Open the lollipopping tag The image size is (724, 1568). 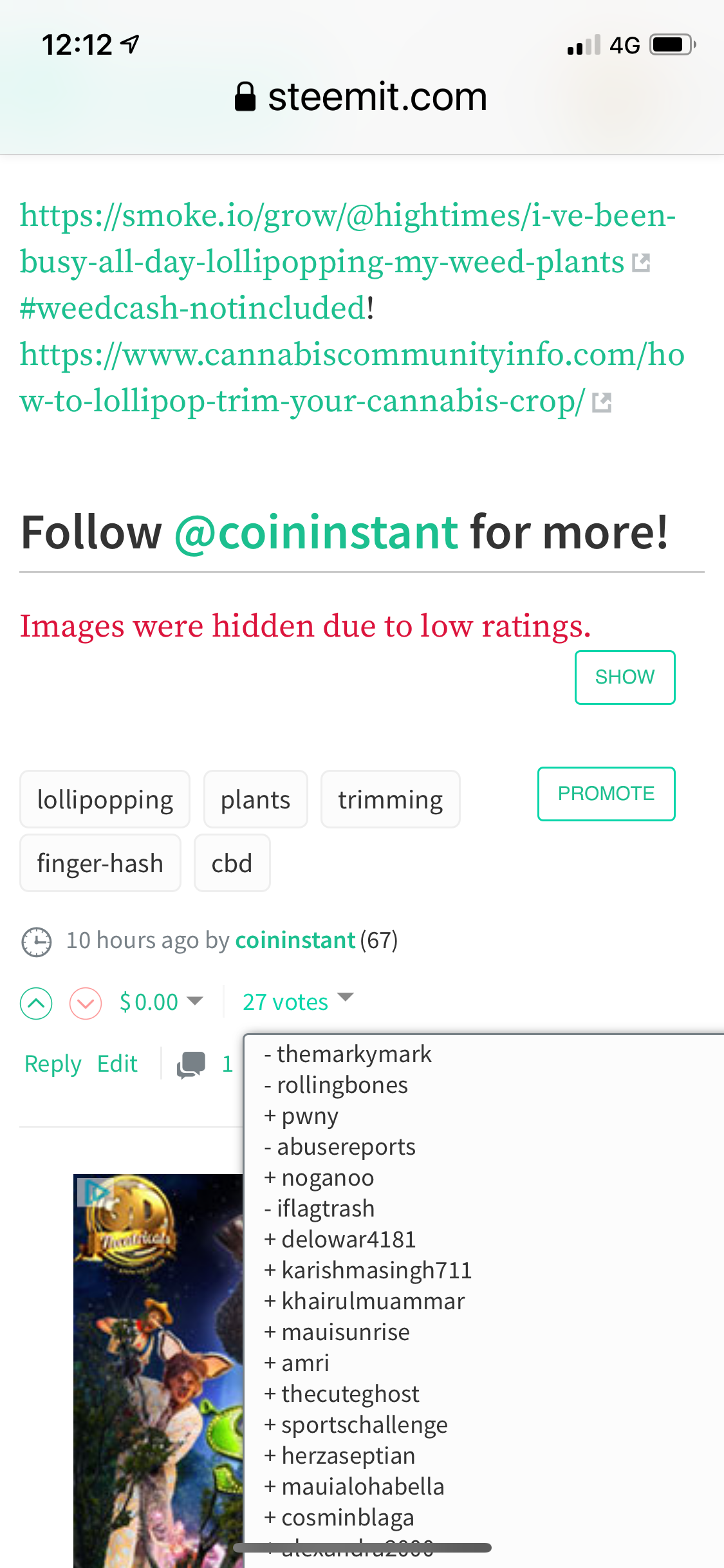tap(105, 799)
